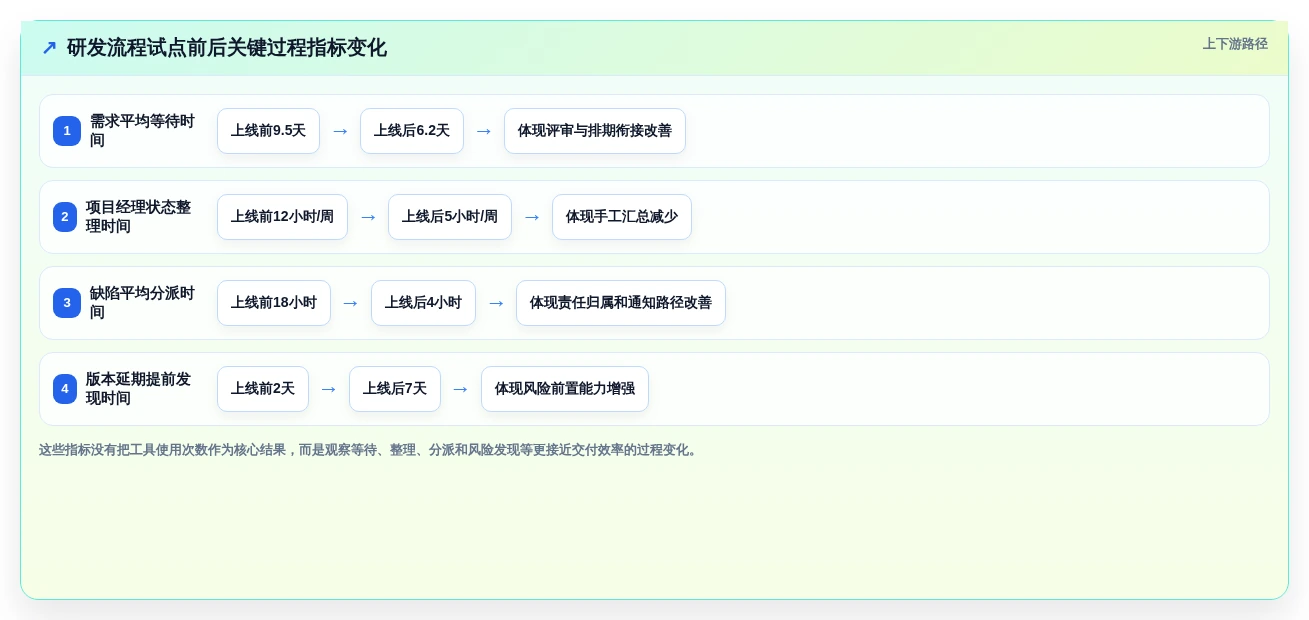
Task: Click step number badge 2
Action: [65, 217]
